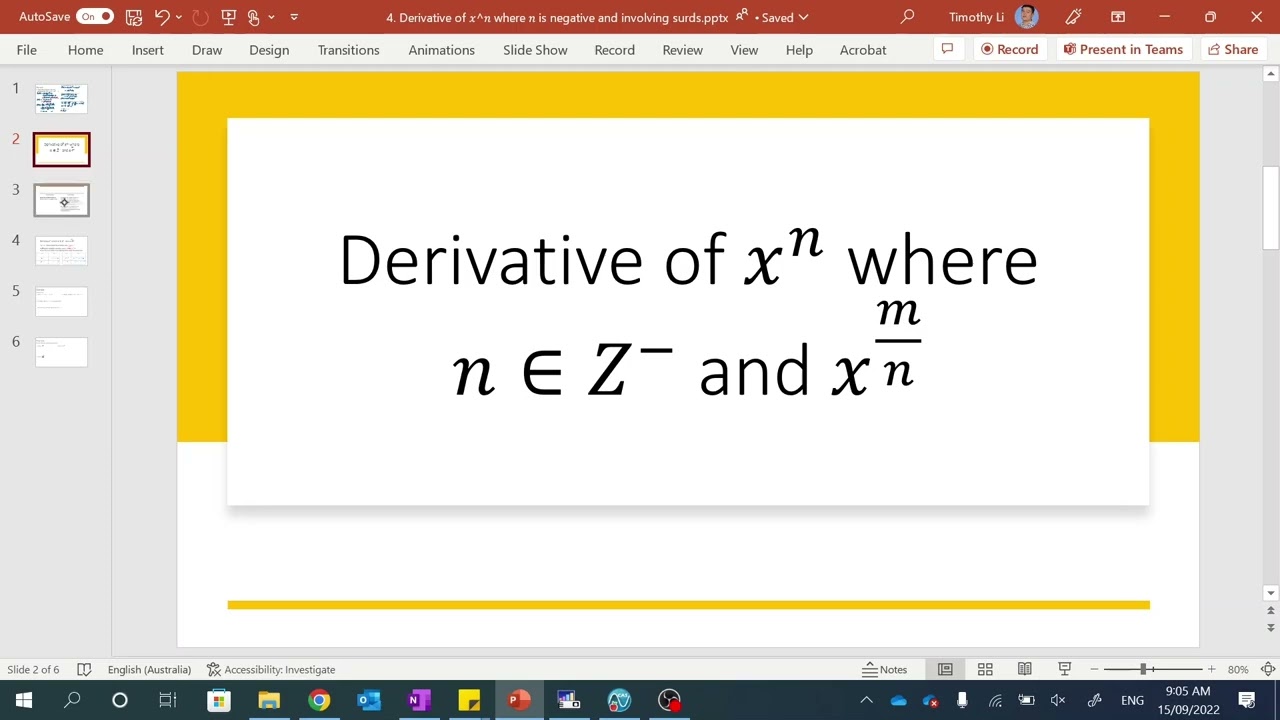
Task: Click the spell check book icon
Action: [x=84, y=670]
